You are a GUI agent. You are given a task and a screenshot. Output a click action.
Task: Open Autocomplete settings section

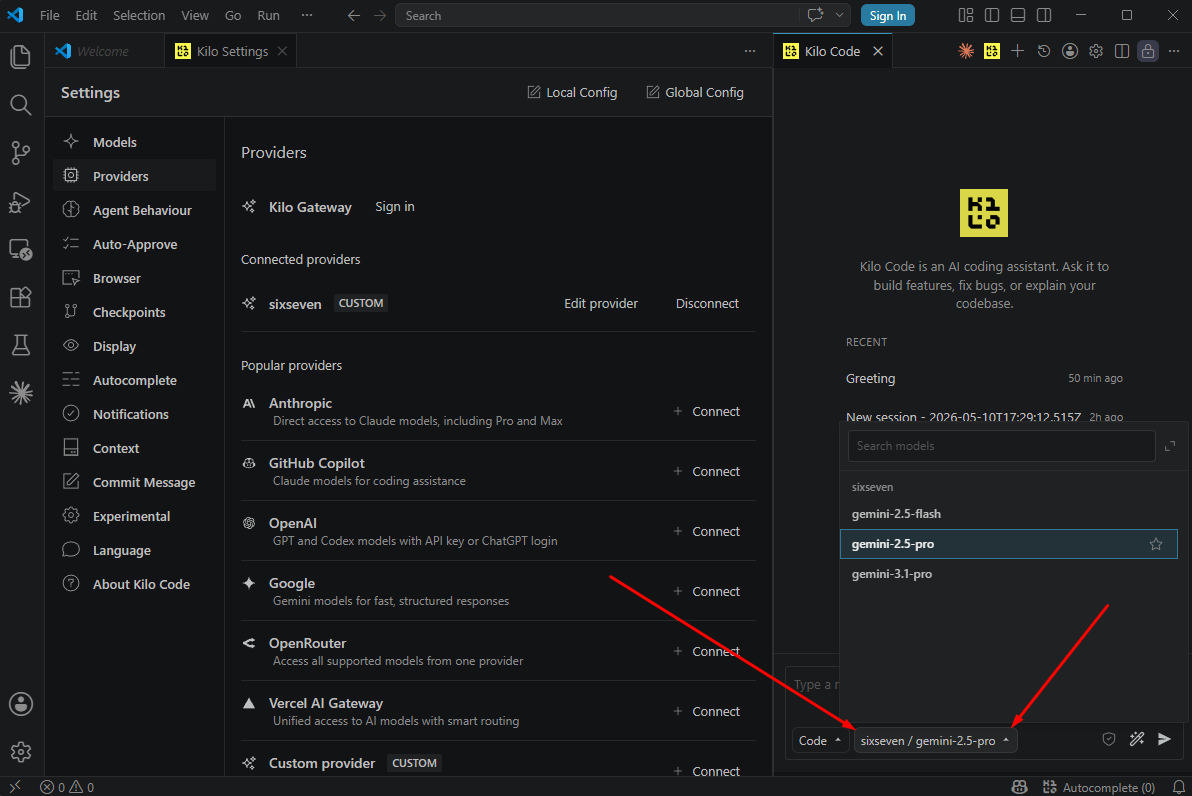pos(135,380)
